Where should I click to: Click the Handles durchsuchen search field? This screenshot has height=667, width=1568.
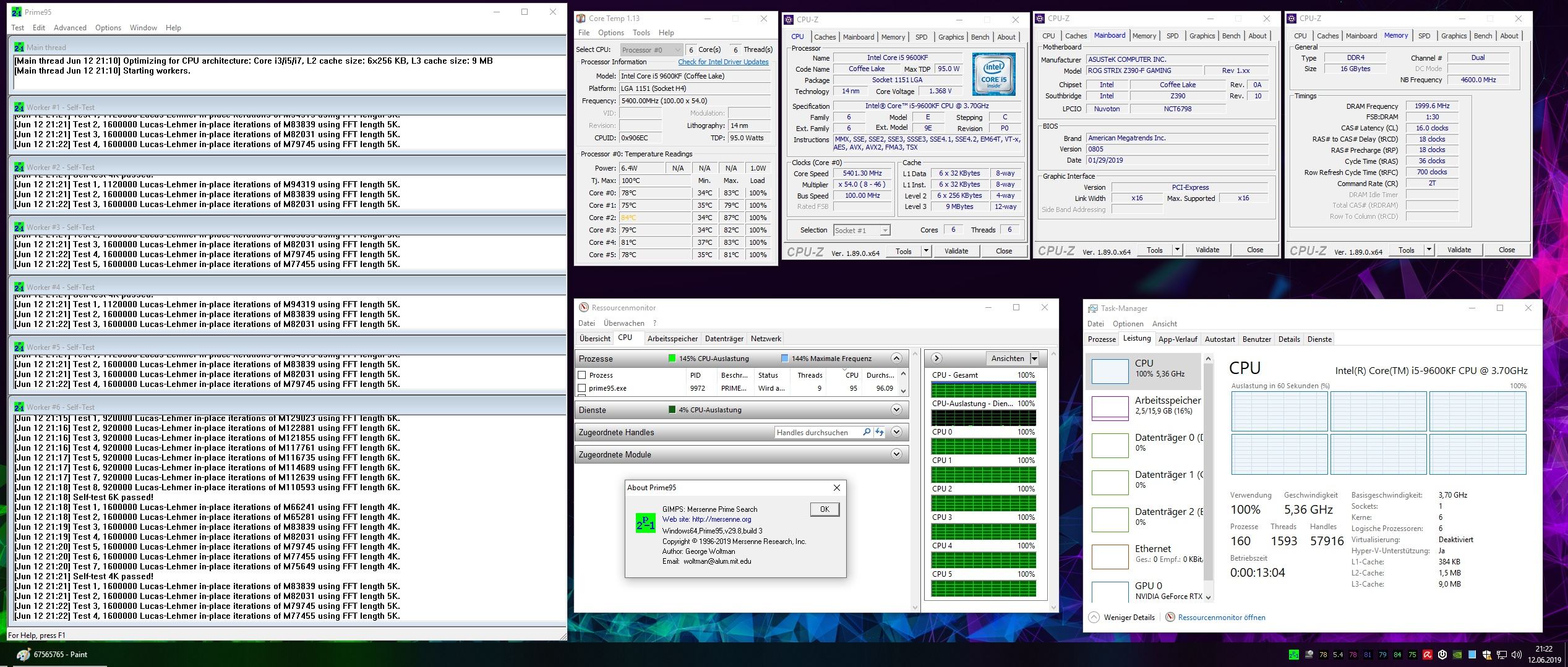pyautogui.click(x=817, y=432)
